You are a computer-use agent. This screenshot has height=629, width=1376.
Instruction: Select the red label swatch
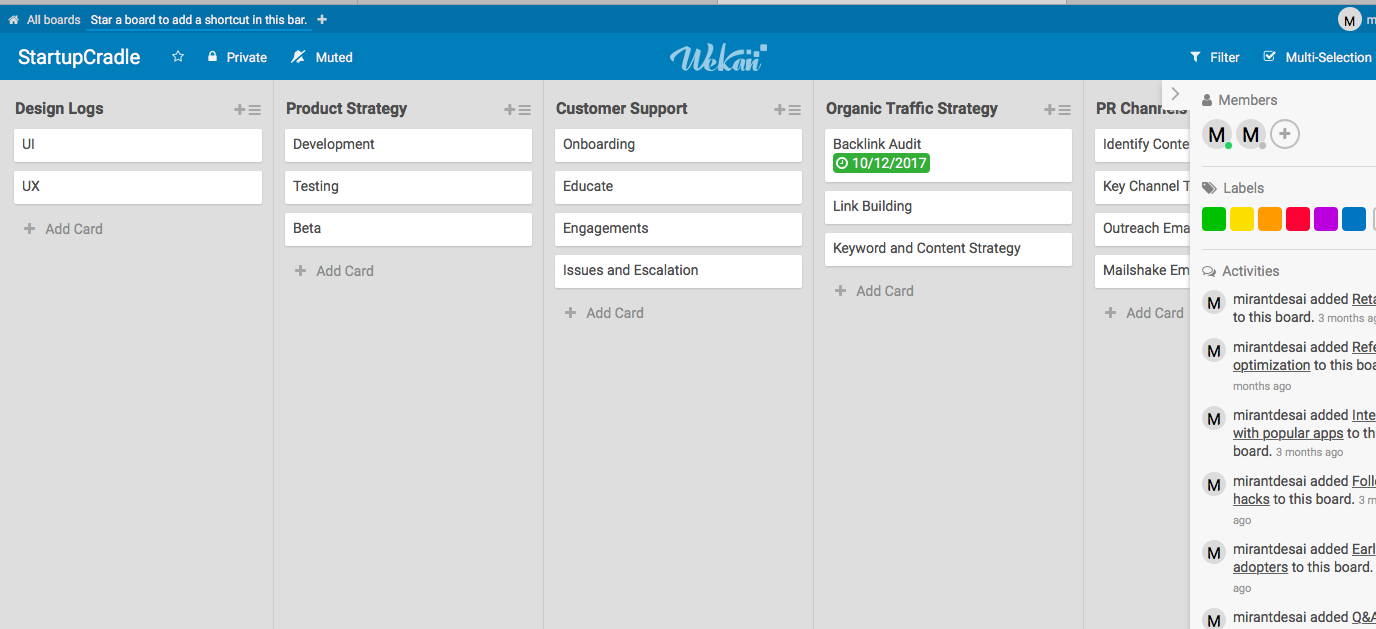(1298, 219)
